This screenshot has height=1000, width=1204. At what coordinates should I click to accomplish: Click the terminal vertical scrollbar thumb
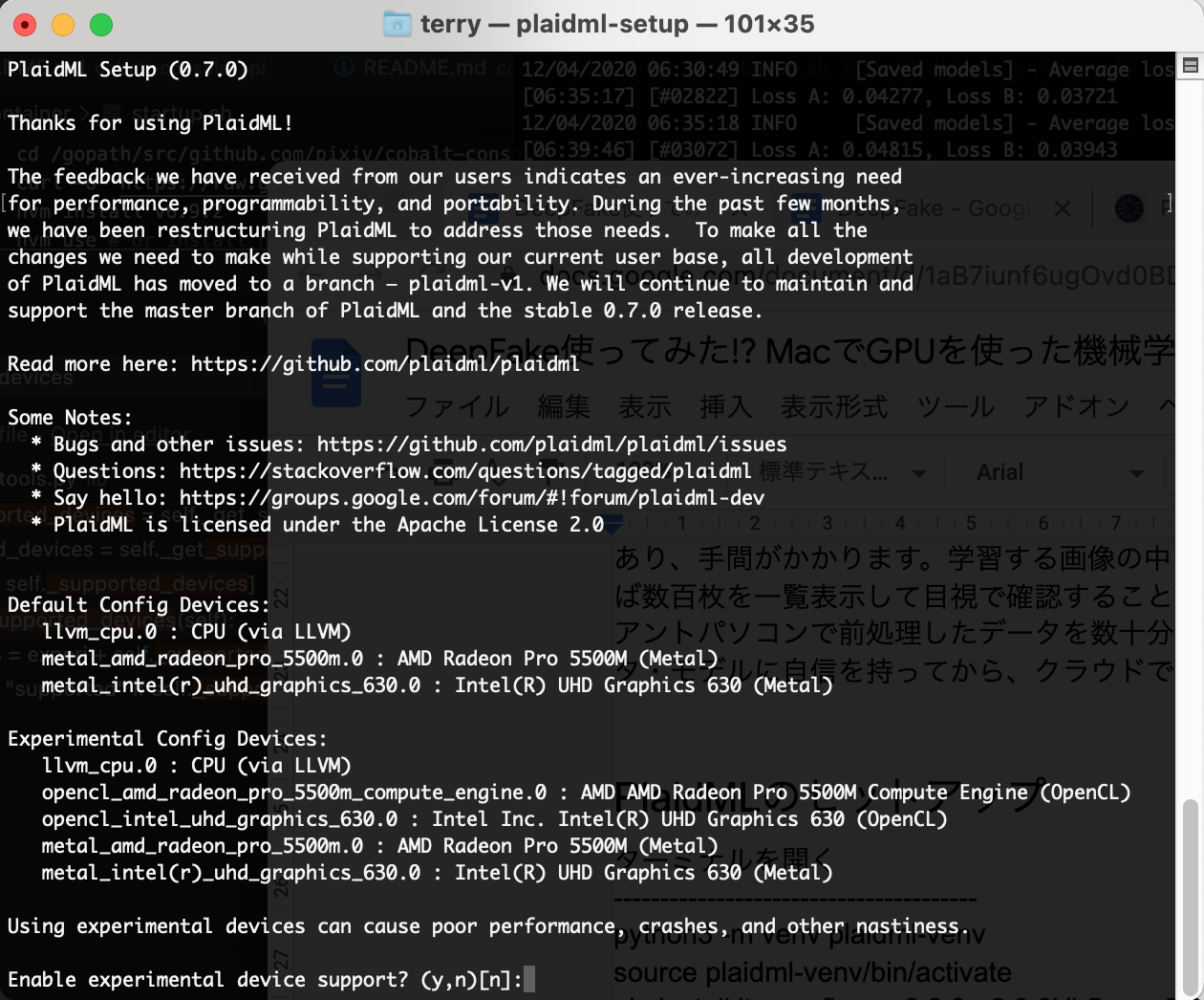pos(1190,898)
